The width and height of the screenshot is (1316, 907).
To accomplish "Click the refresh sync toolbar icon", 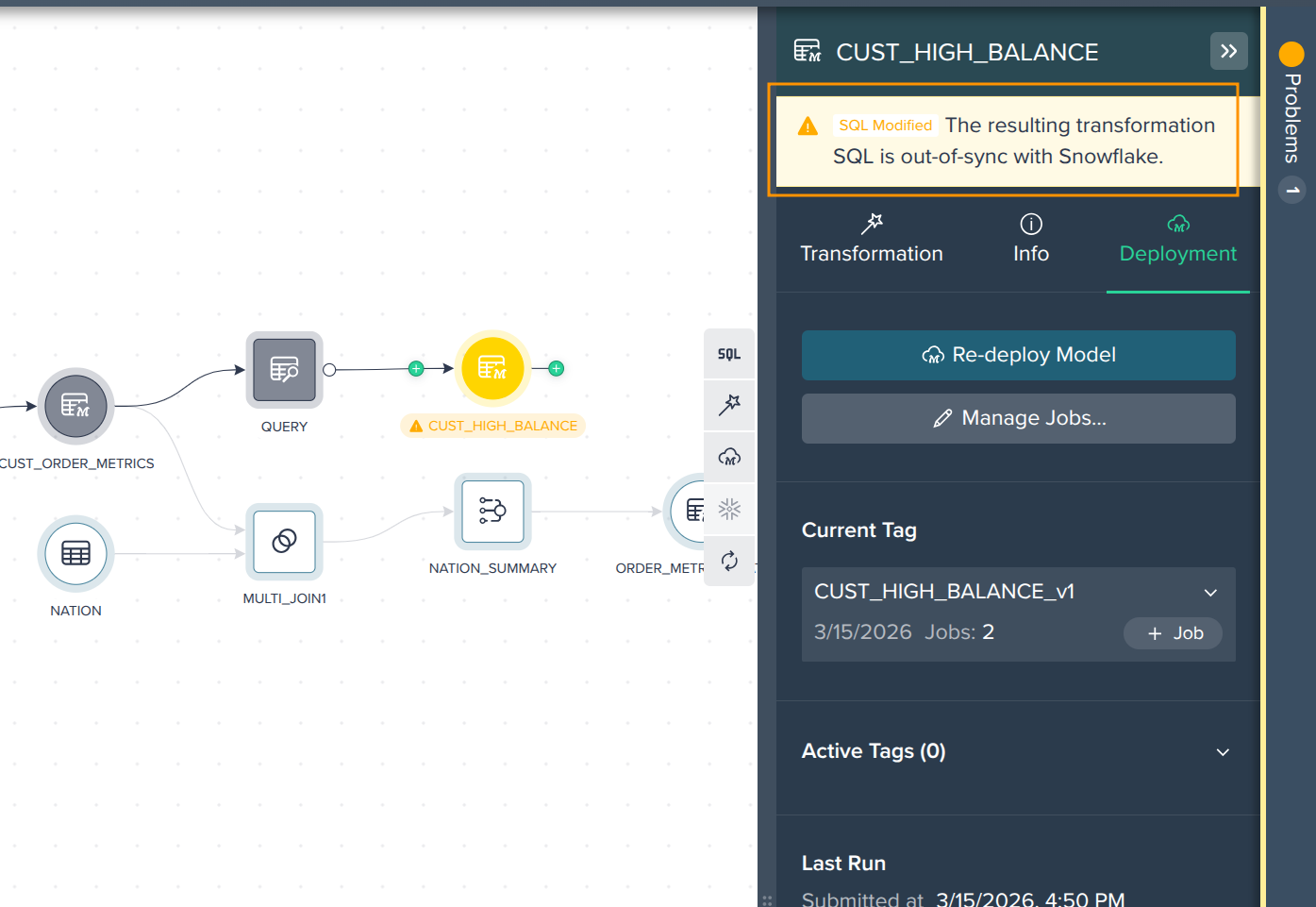I will 728,561.
